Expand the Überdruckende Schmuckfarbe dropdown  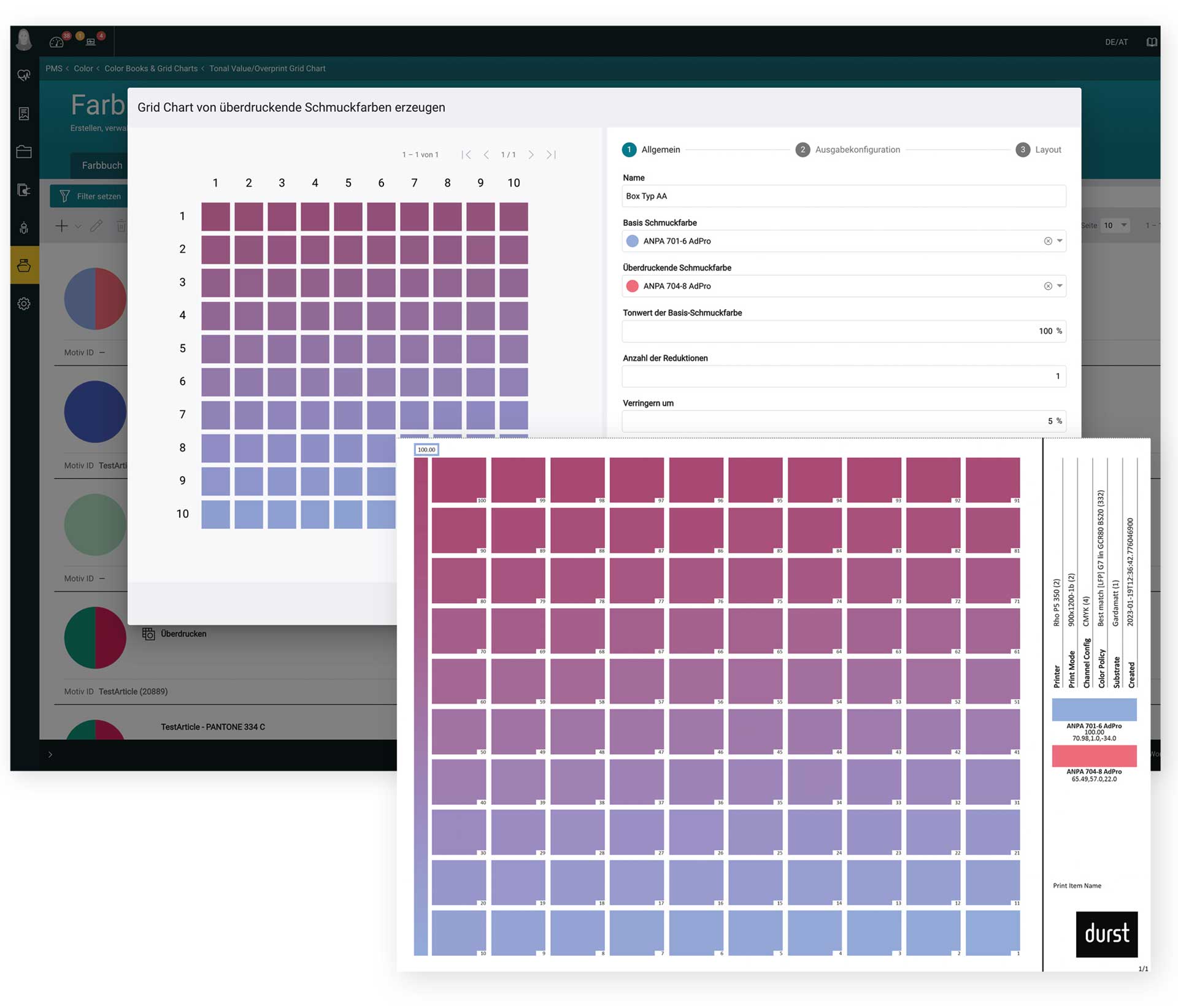point(1060,286)
